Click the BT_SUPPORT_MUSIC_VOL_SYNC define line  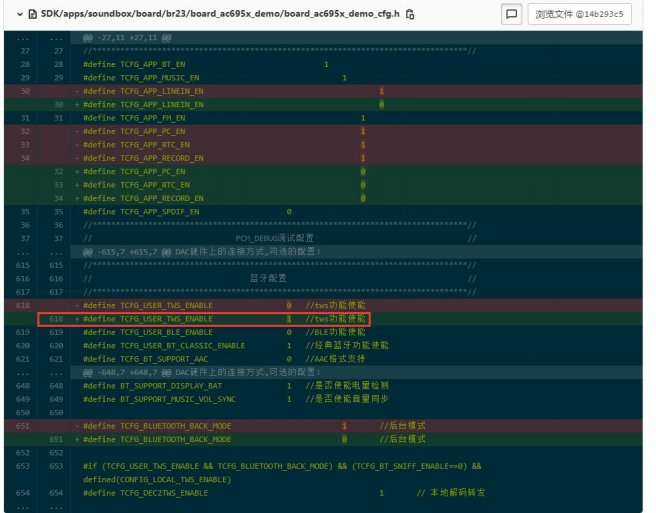(x=356, y=399)
